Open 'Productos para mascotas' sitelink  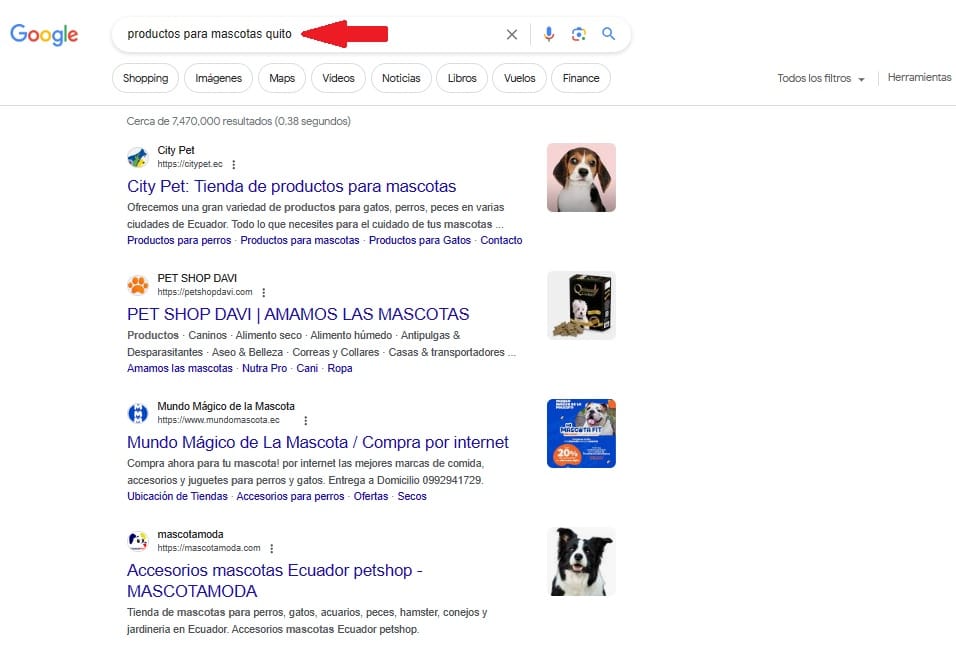point(300,240)
